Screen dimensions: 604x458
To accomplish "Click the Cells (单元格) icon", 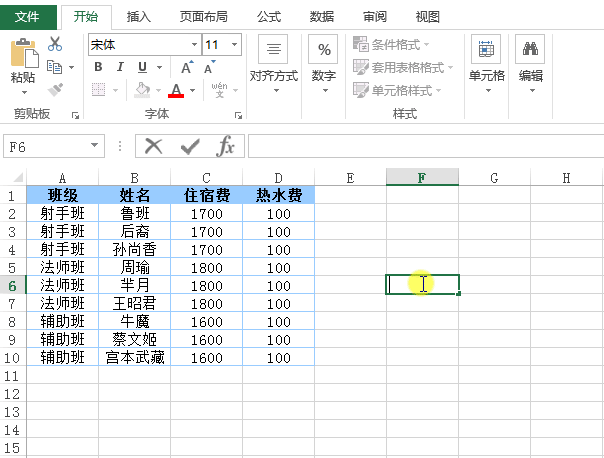I will [x=486, y=49].
